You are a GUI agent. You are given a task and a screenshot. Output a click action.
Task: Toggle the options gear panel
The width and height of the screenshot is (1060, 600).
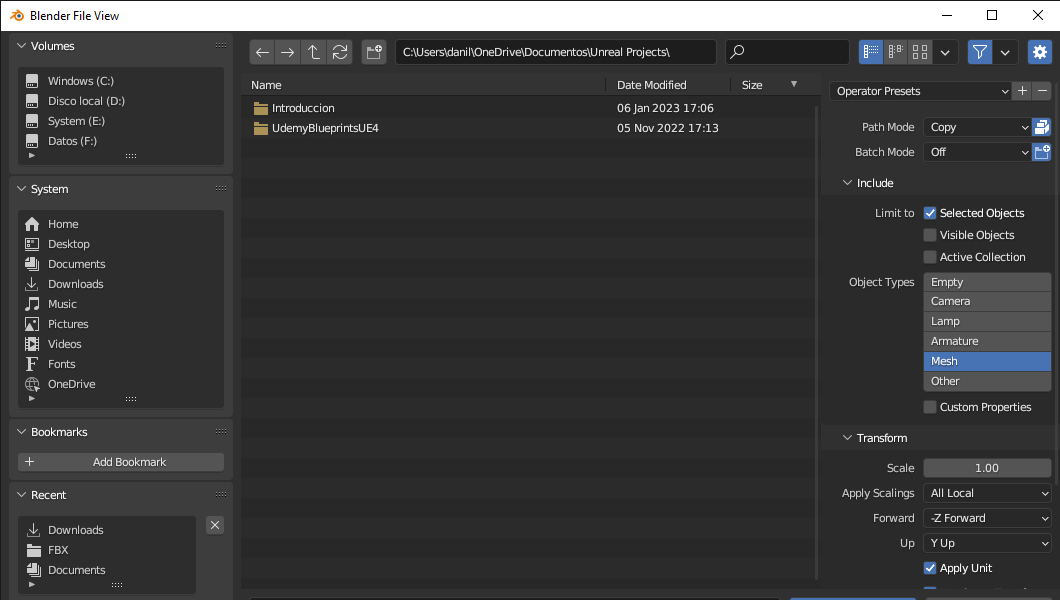click(x=1040, y=52)
